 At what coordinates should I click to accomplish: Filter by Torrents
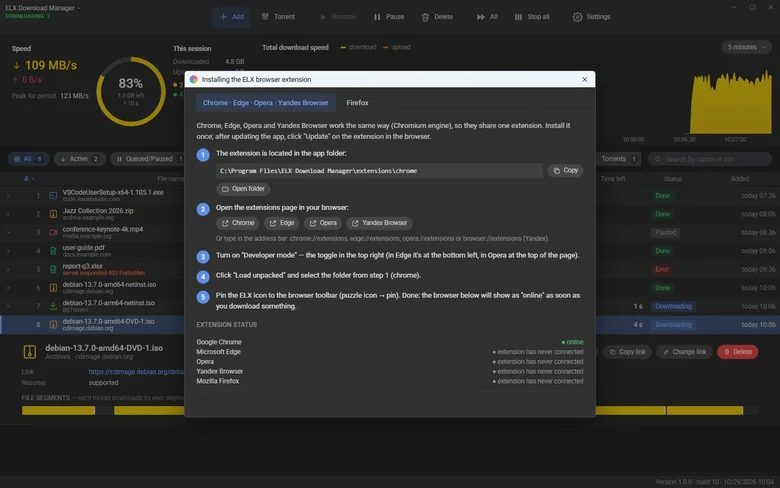(618, 159)
